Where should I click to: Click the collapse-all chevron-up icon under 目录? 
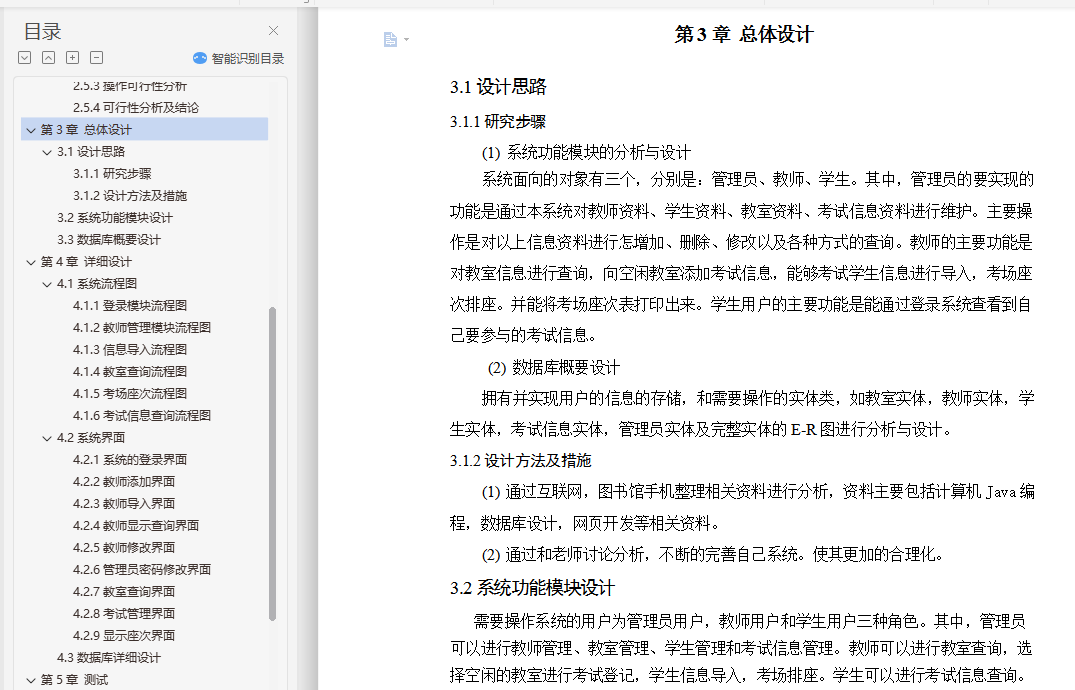[49, 58]
